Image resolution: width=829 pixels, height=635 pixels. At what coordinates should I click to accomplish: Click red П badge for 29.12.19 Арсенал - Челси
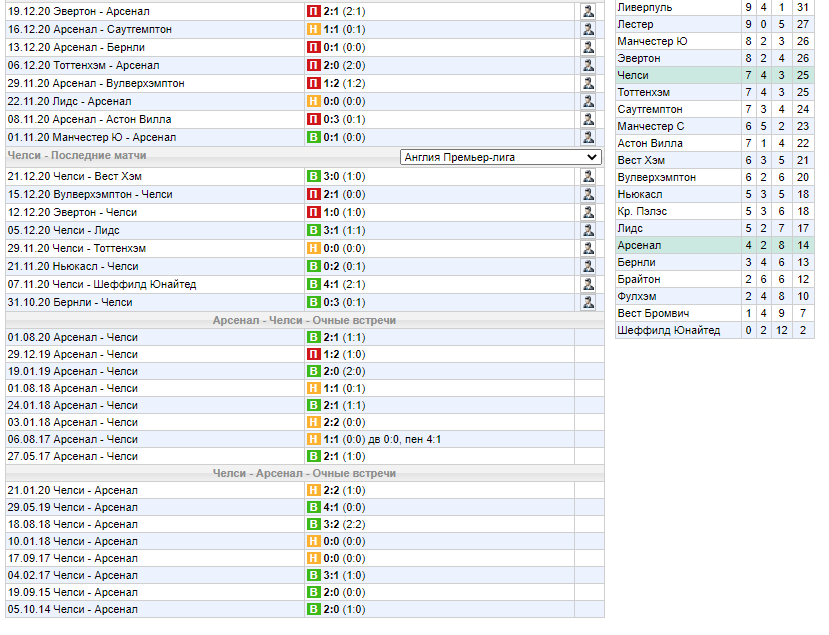[314, 354]
